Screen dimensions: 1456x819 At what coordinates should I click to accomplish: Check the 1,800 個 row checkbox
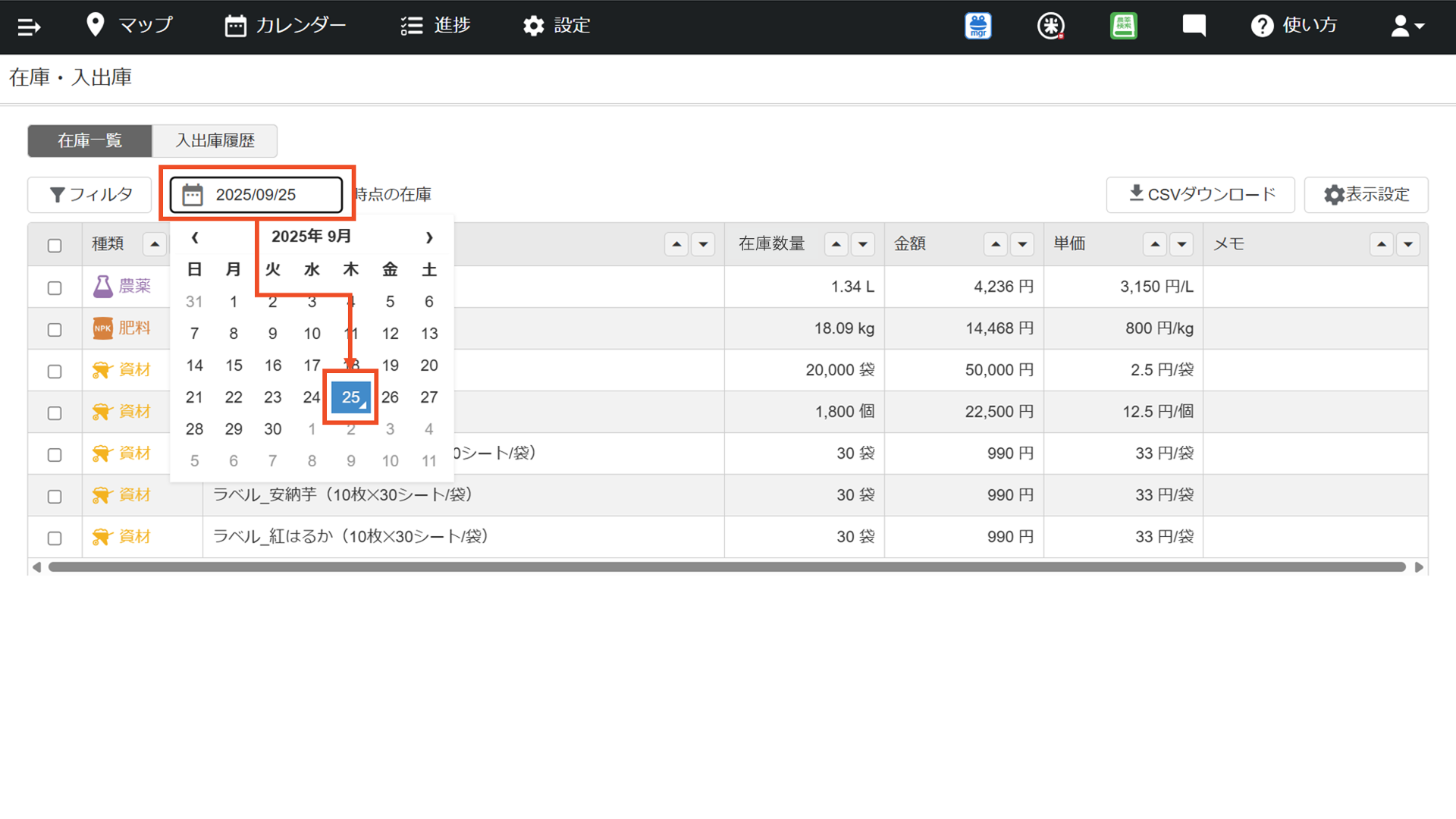(55, 413)
